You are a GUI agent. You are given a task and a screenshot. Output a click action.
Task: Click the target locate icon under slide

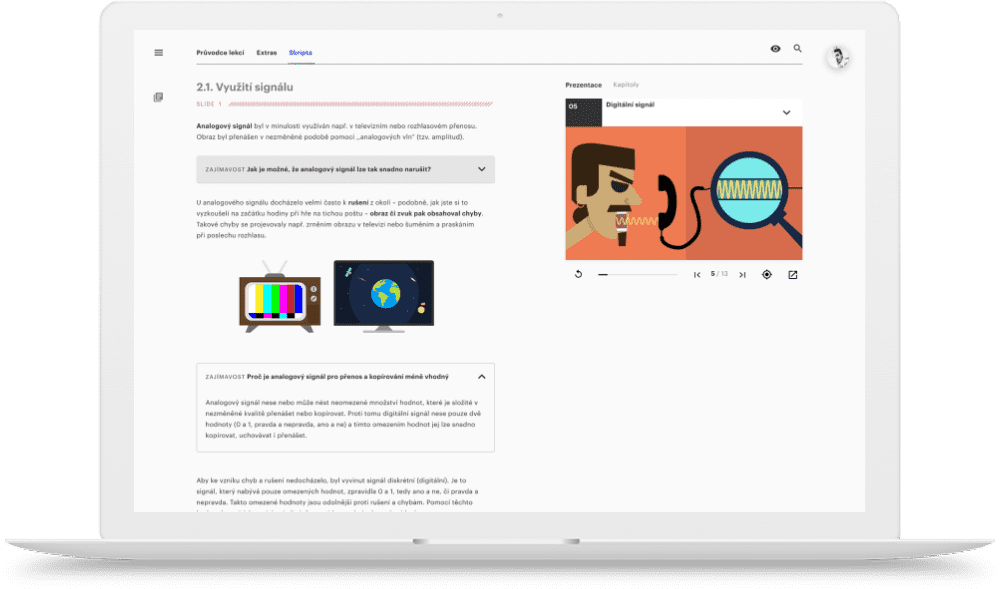pyautogui.click(x=767, y=274)
